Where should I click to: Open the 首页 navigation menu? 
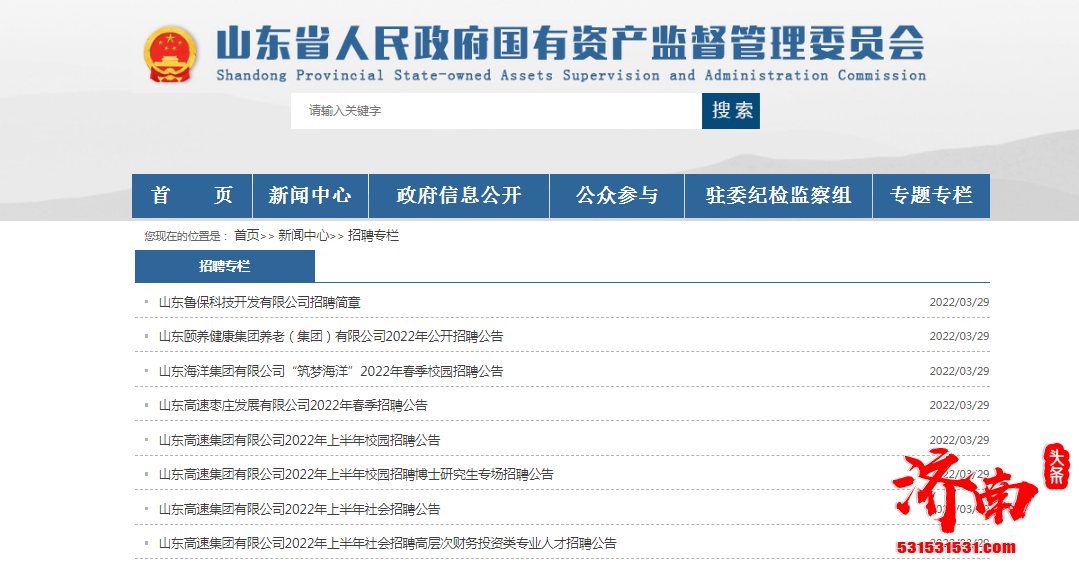pos(192,195)
